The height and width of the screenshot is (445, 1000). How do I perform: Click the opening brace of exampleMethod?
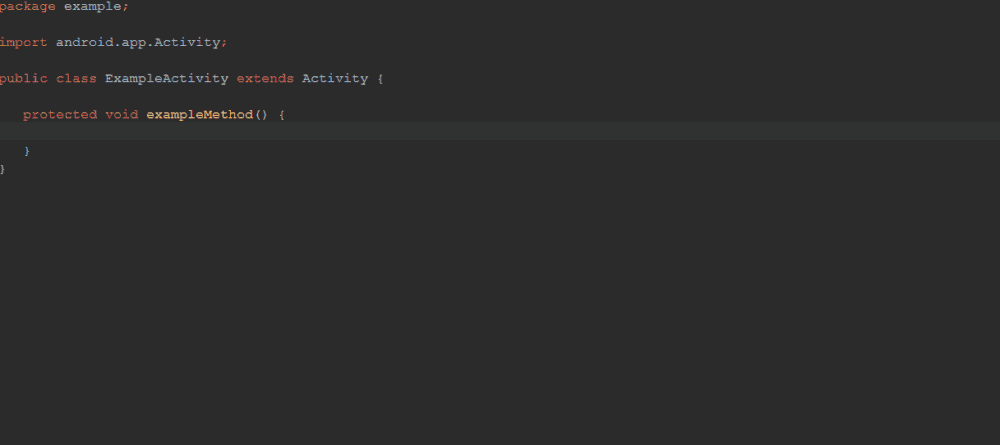tap(282, 114)
